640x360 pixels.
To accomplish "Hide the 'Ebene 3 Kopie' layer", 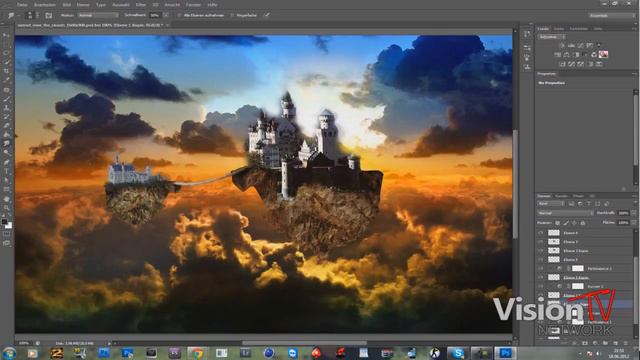I will [x=540, y=251].
